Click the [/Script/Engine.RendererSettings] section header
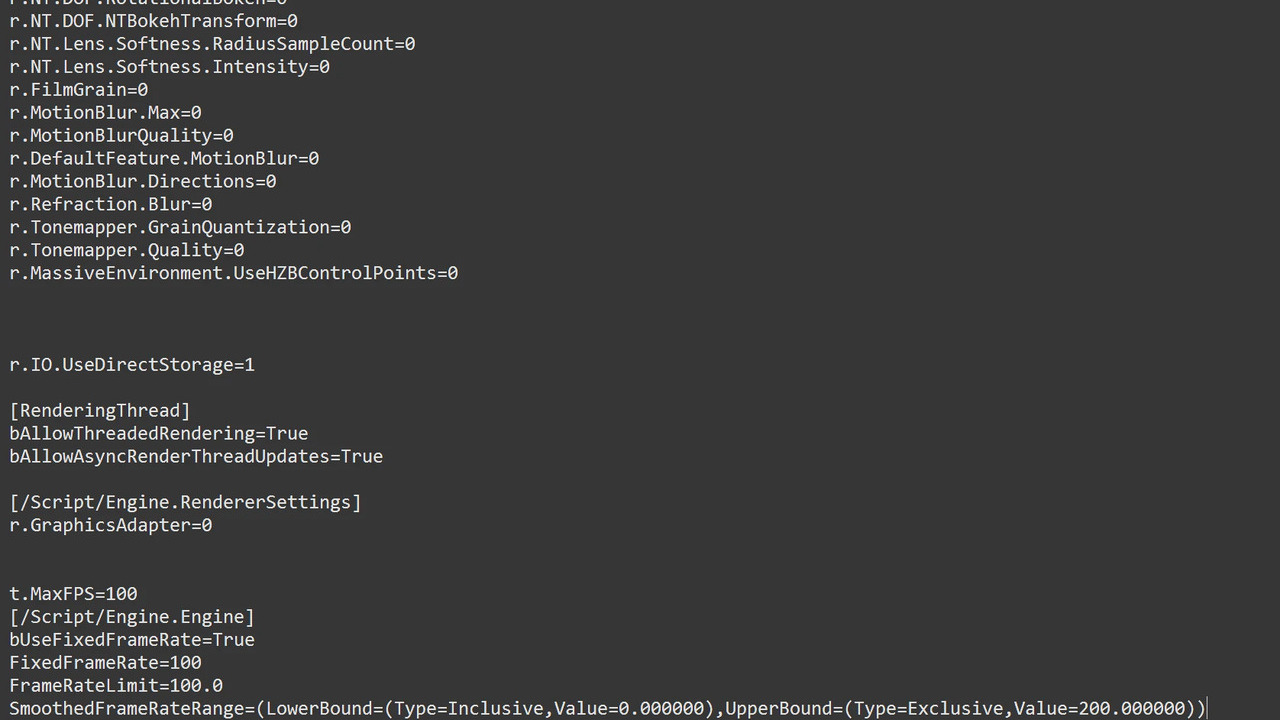This screenshot has width=1280, height=720. pos(185,503)
